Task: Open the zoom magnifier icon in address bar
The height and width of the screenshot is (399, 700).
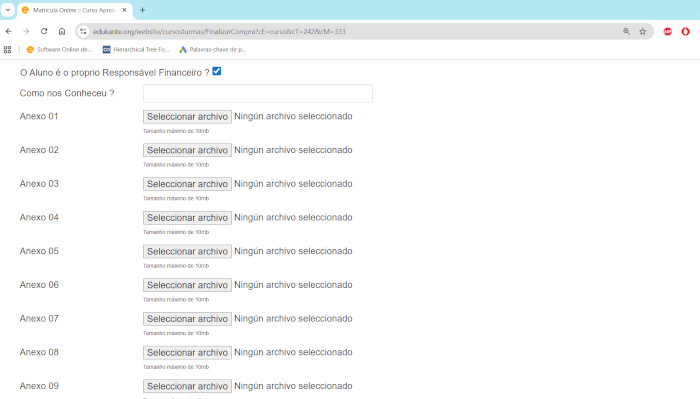Action: pyautogui.click(x=627, y=31)
